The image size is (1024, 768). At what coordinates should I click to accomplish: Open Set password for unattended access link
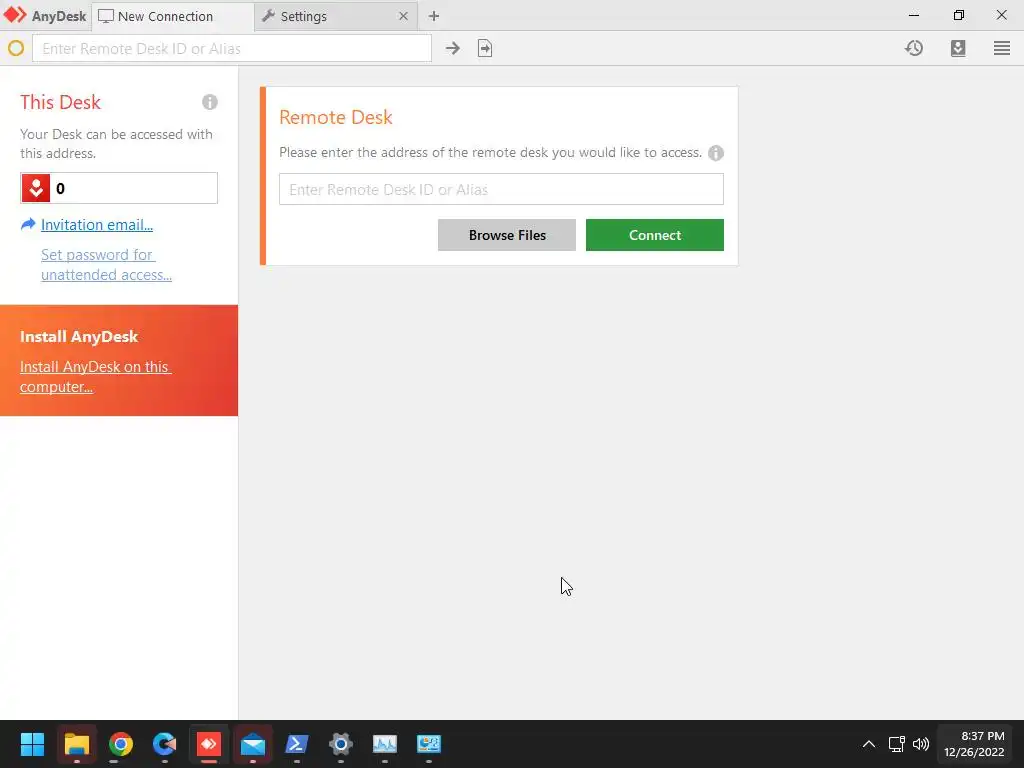106,264
